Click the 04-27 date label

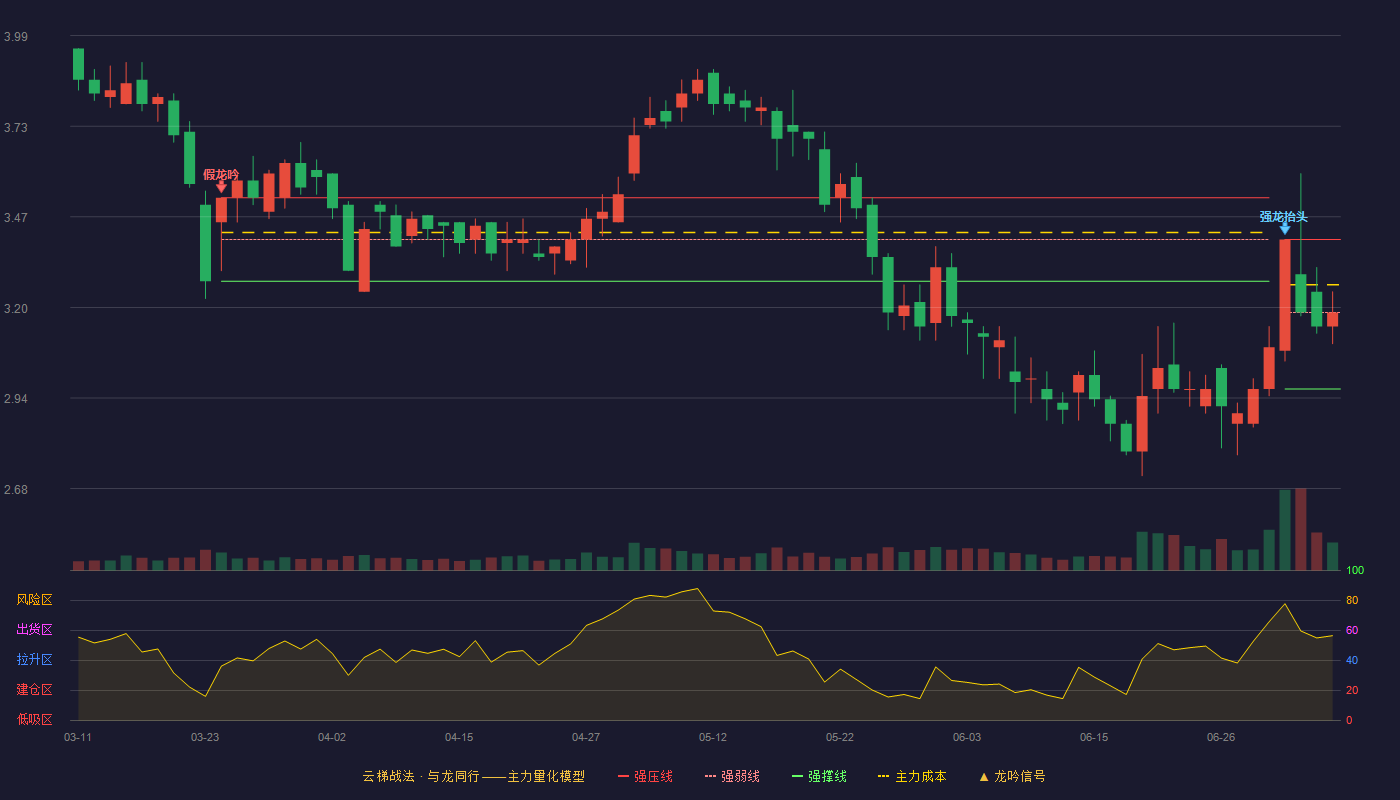coord(586,737)
